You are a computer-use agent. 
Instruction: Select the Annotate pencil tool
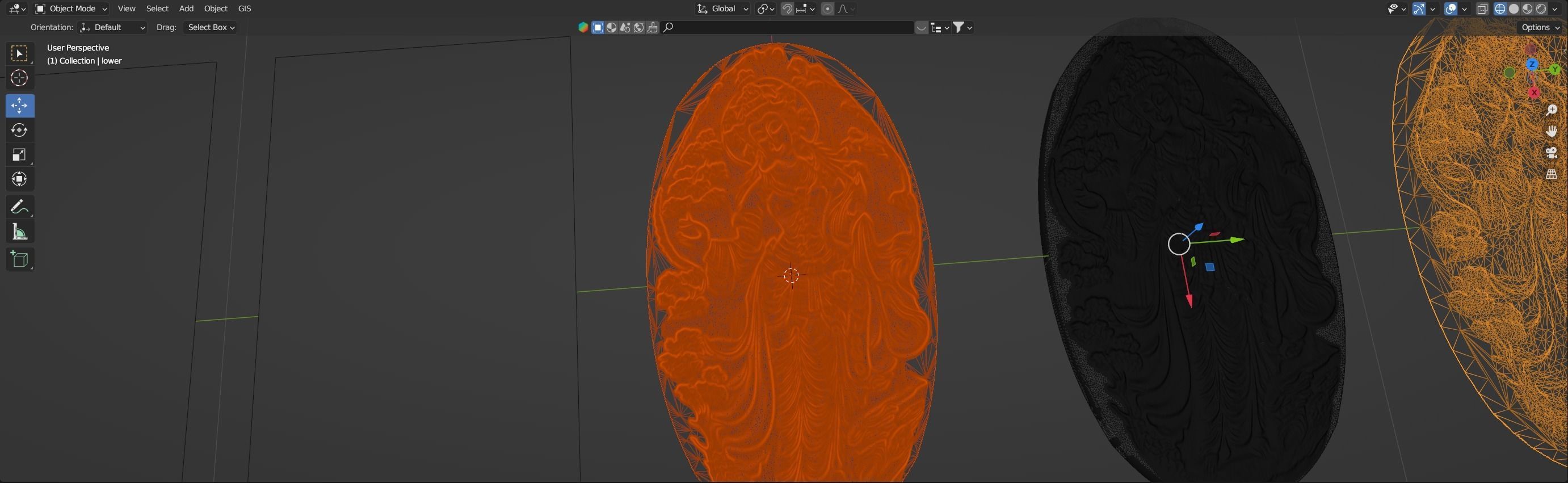(x=19, y=207)
